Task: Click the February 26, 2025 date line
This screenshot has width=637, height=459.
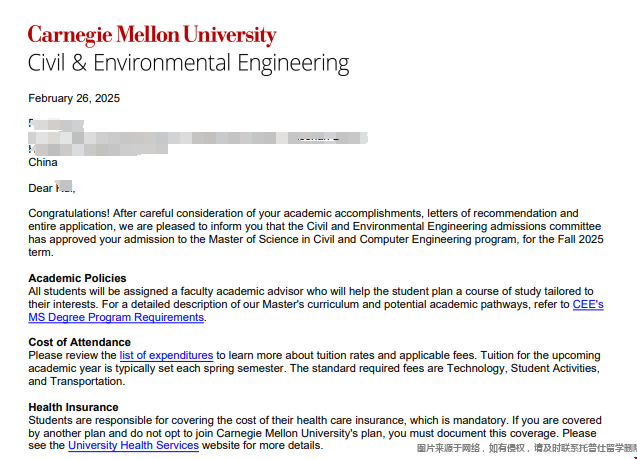Action: point(74,98)
